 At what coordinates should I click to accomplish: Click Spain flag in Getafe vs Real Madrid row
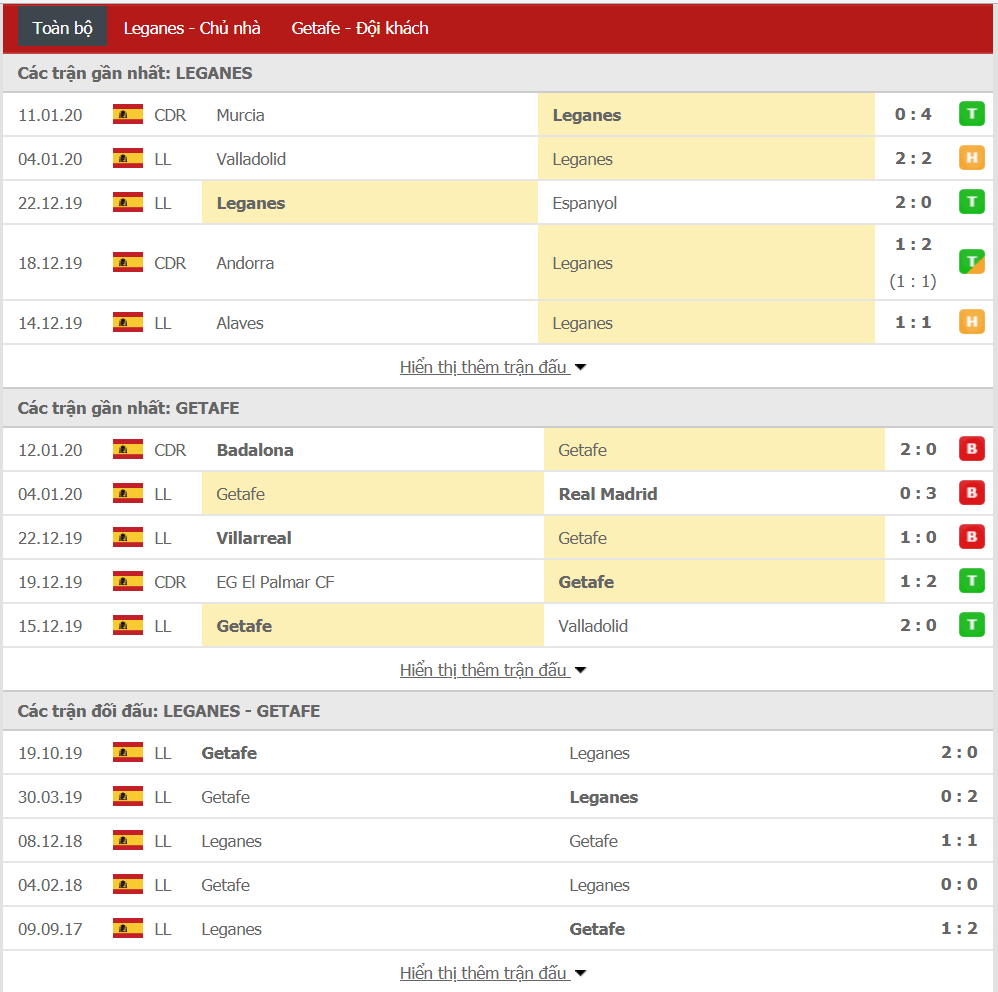pyautogui.click(x=128, y=493)
